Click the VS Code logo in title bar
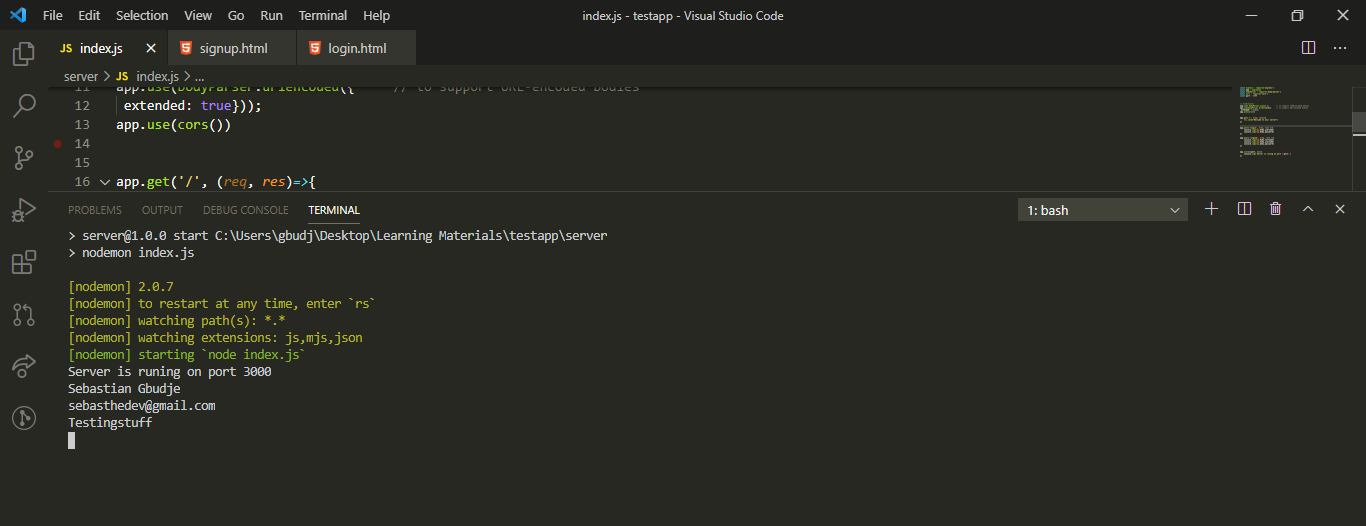The height and width of the screenshot is (526, 1366). click(x=17, y=15)
